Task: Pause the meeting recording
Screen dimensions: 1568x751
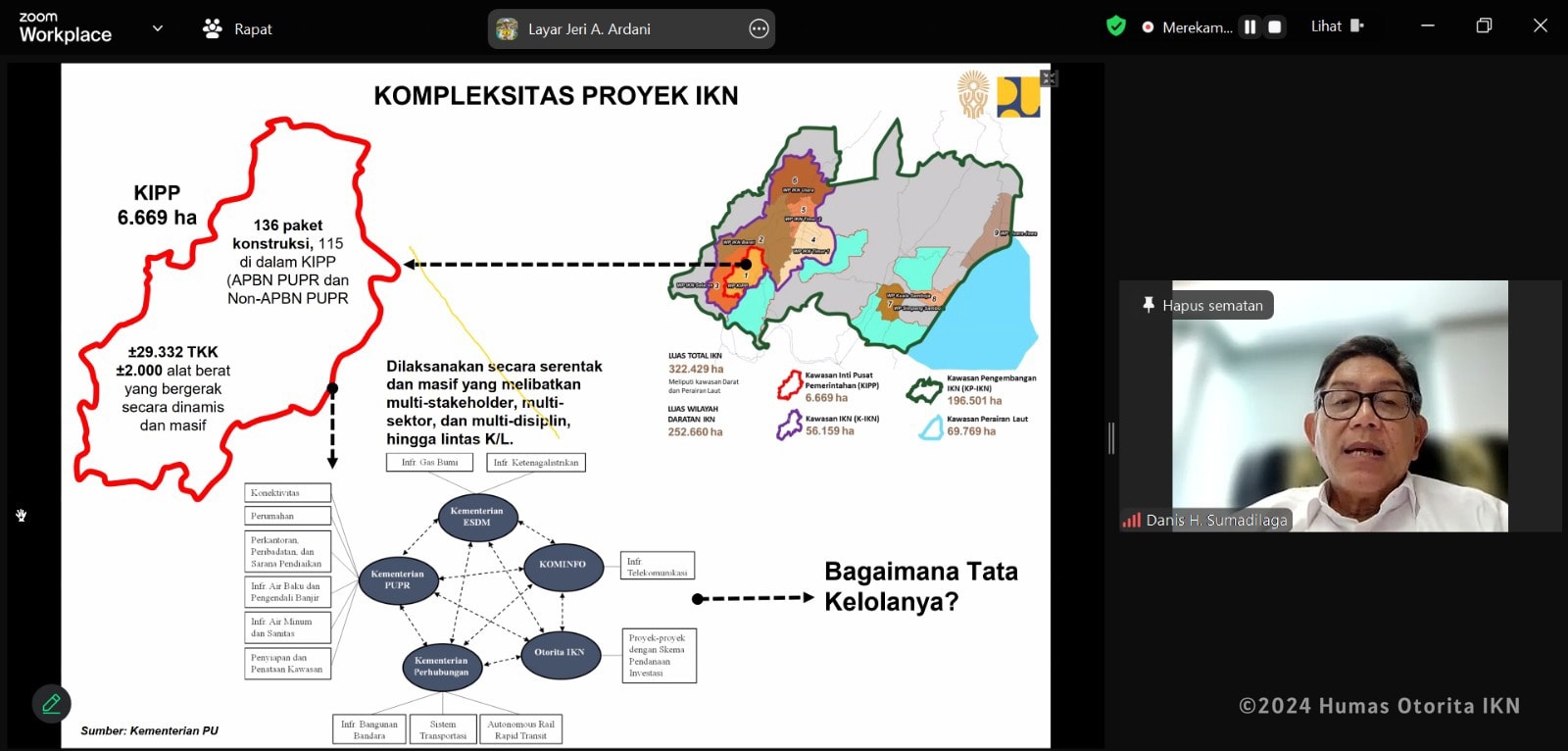Action: tap(1249, 27)
